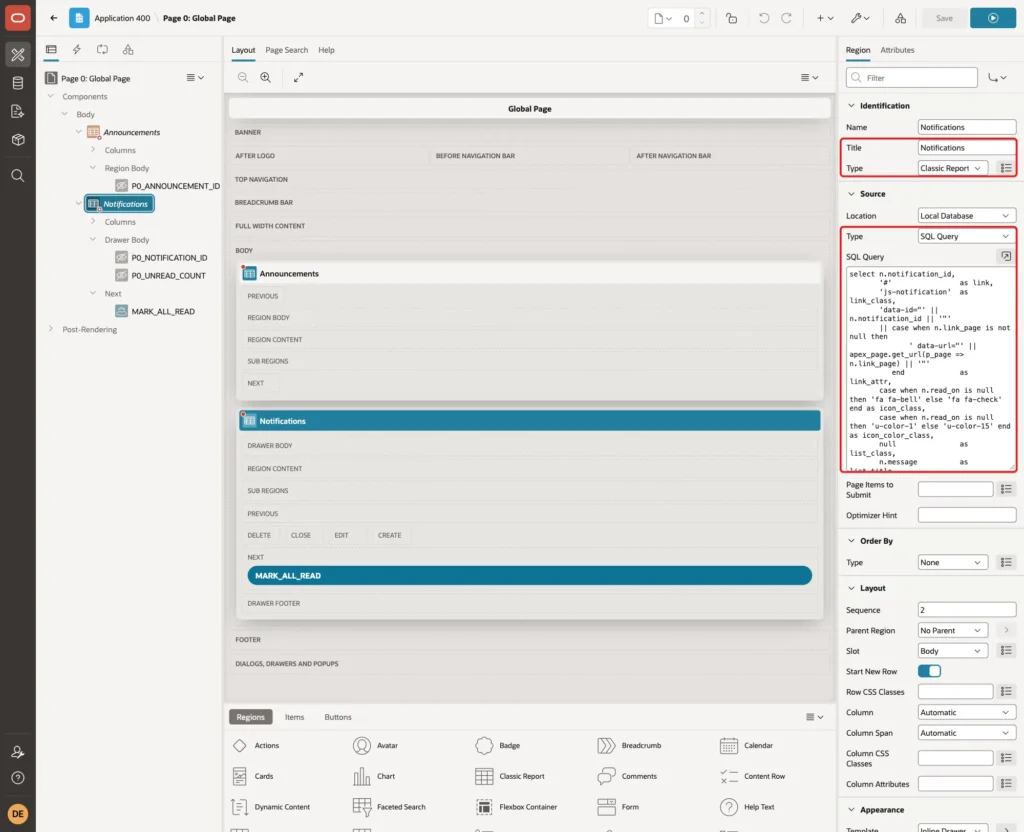Viewport: 1024px width, 832px height.
Task: Select the Announcements region header in layout
Action: coord(530,274)
